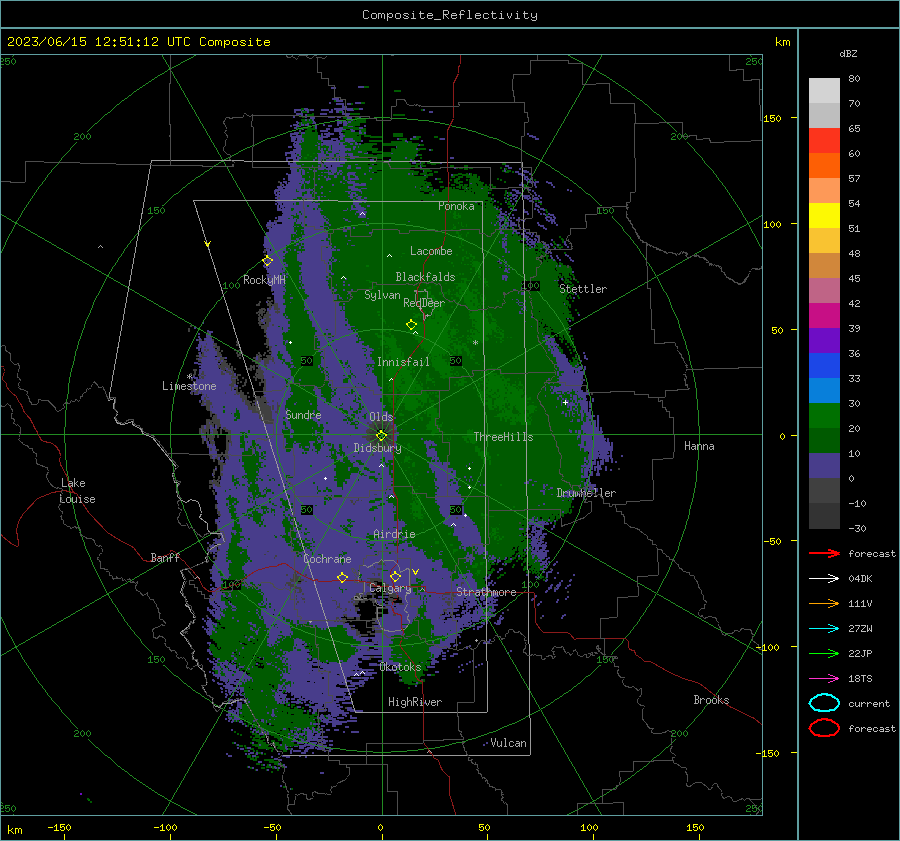This screenshot has height=841, width=900.
Task: Pick the light gray 70–80 dBZ swatch
Action: [x=824, y=91]
